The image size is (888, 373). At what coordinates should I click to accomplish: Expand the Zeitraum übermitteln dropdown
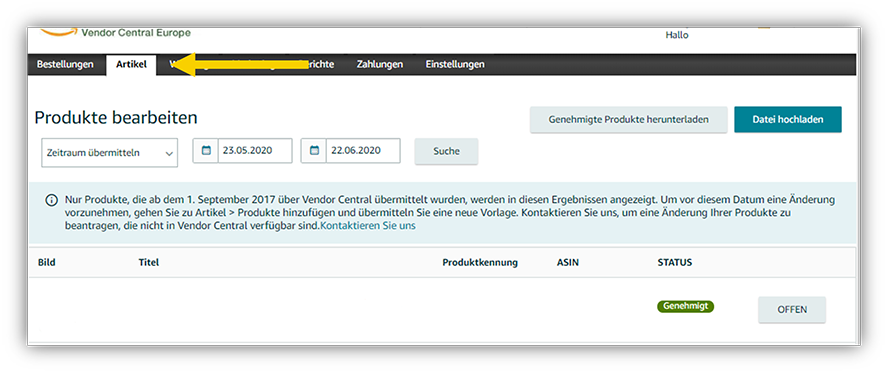pos(109,153)
